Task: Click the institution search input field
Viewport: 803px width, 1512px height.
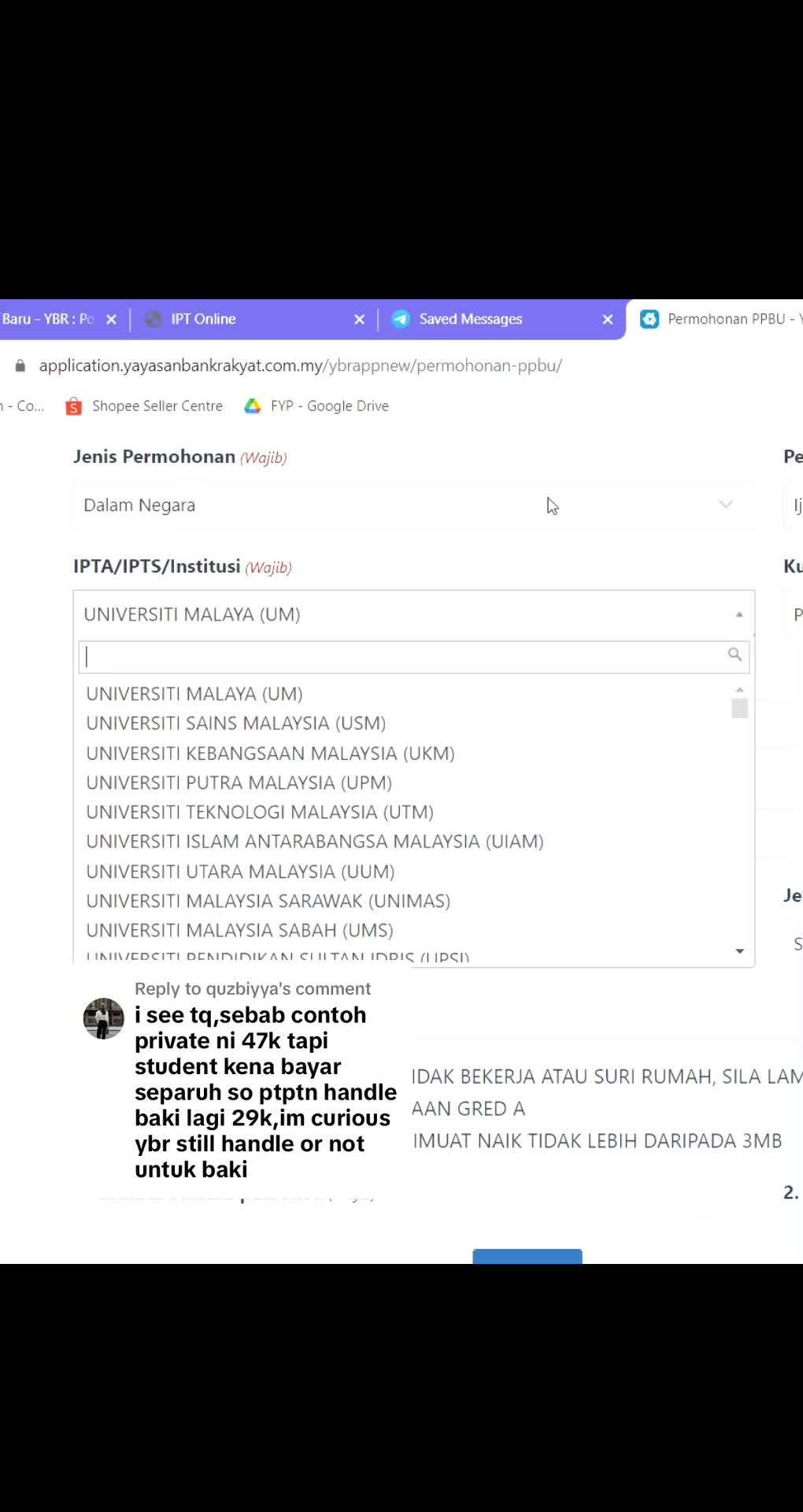Action: [414, 657]
